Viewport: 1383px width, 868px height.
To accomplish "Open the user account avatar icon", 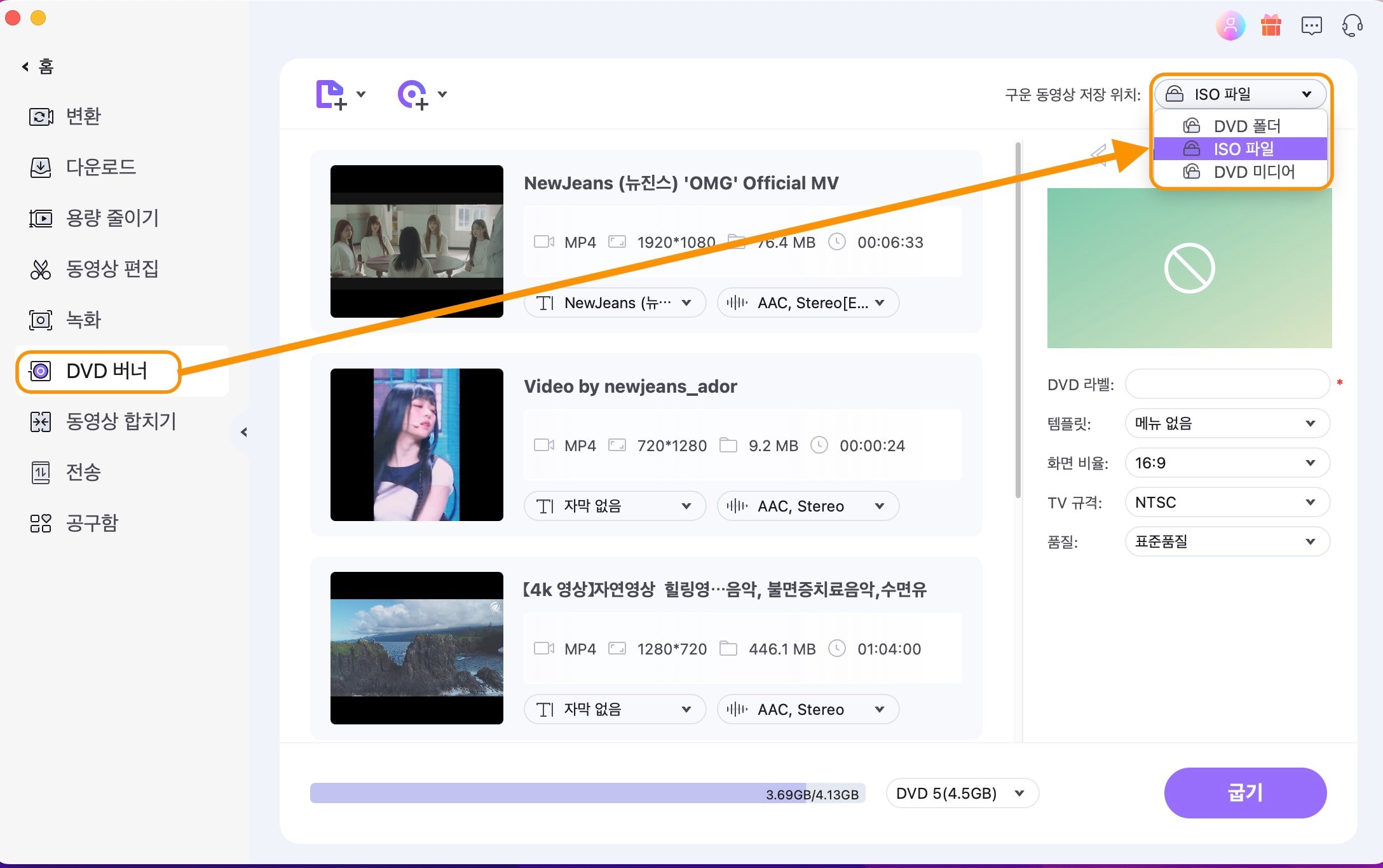I will pyautogui.click(x=1230, y=25).
